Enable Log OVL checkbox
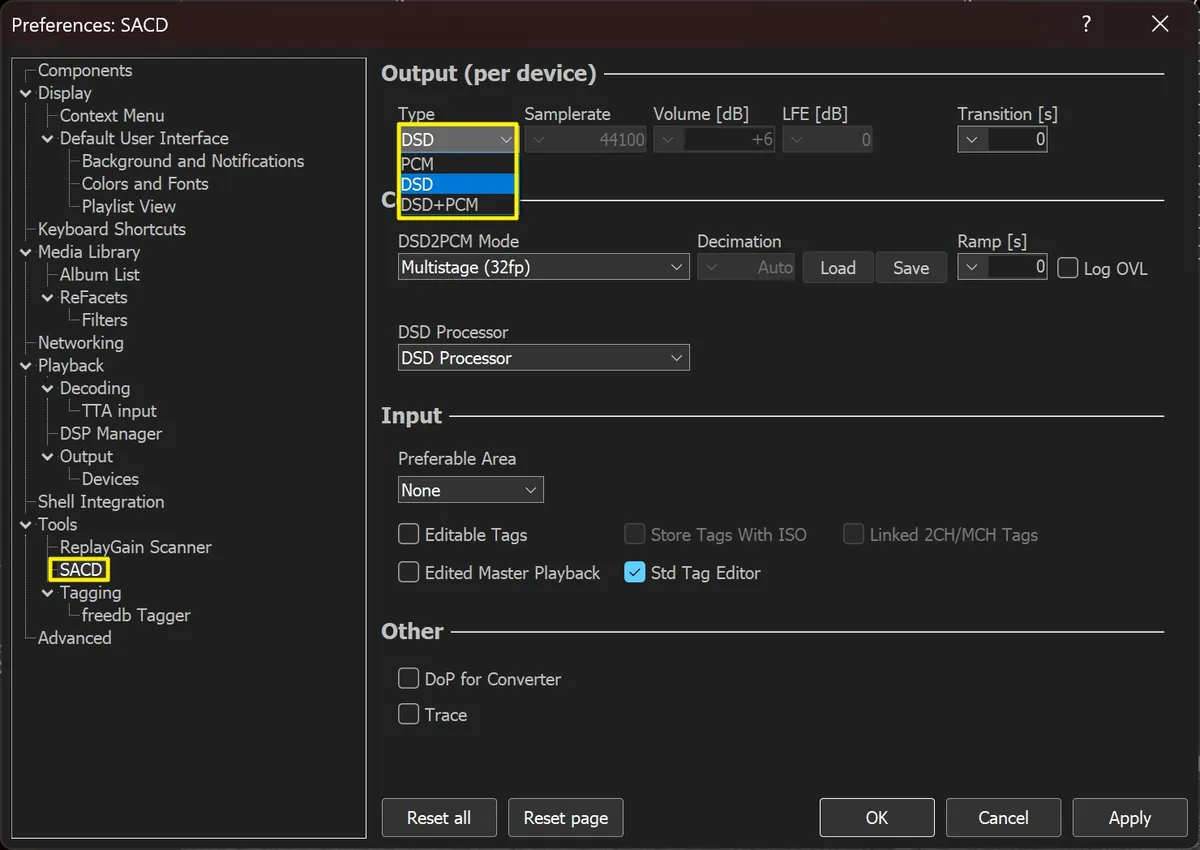Image resolution: width=1200 pixels, height=850 pixels. coord(1068,268)
